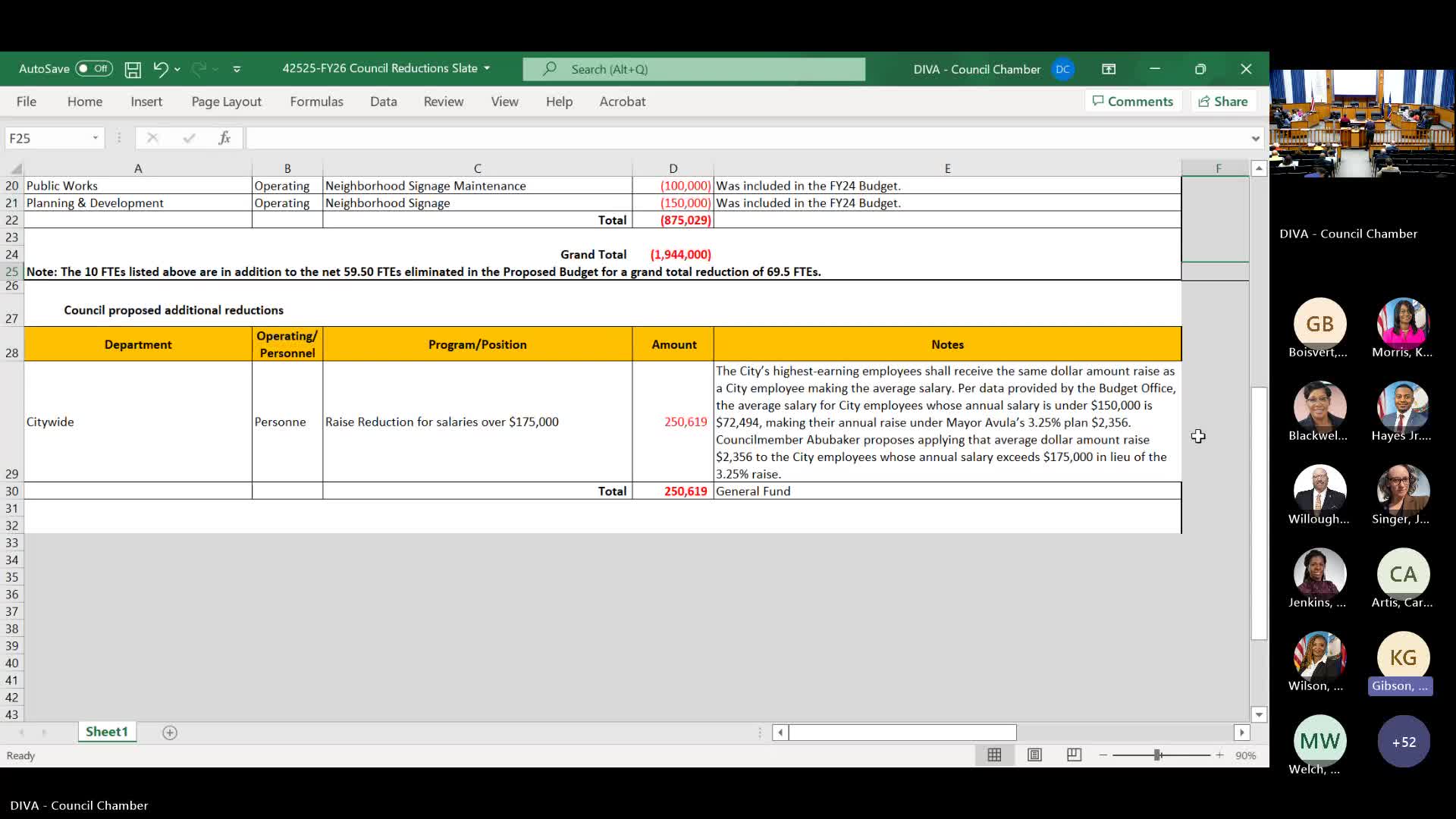Select row 29 header
This screenshot has height=819, width=1456.
[12, 422]
